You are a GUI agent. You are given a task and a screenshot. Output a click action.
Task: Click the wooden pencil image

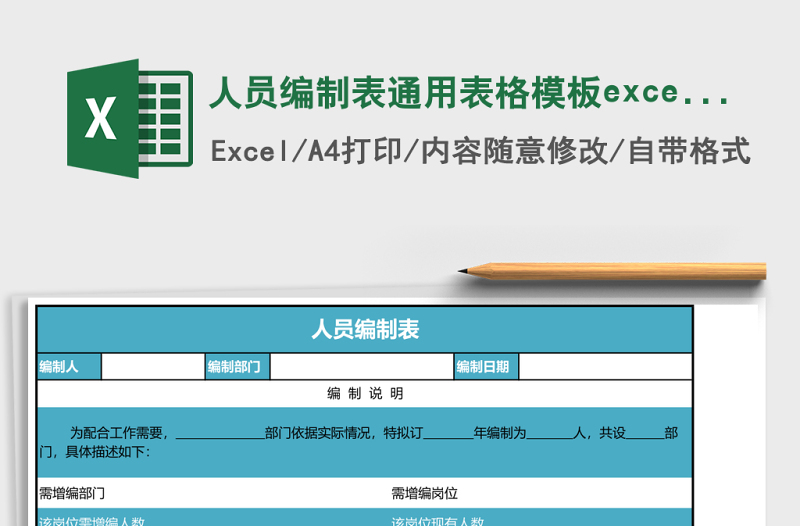click(612, 271)
